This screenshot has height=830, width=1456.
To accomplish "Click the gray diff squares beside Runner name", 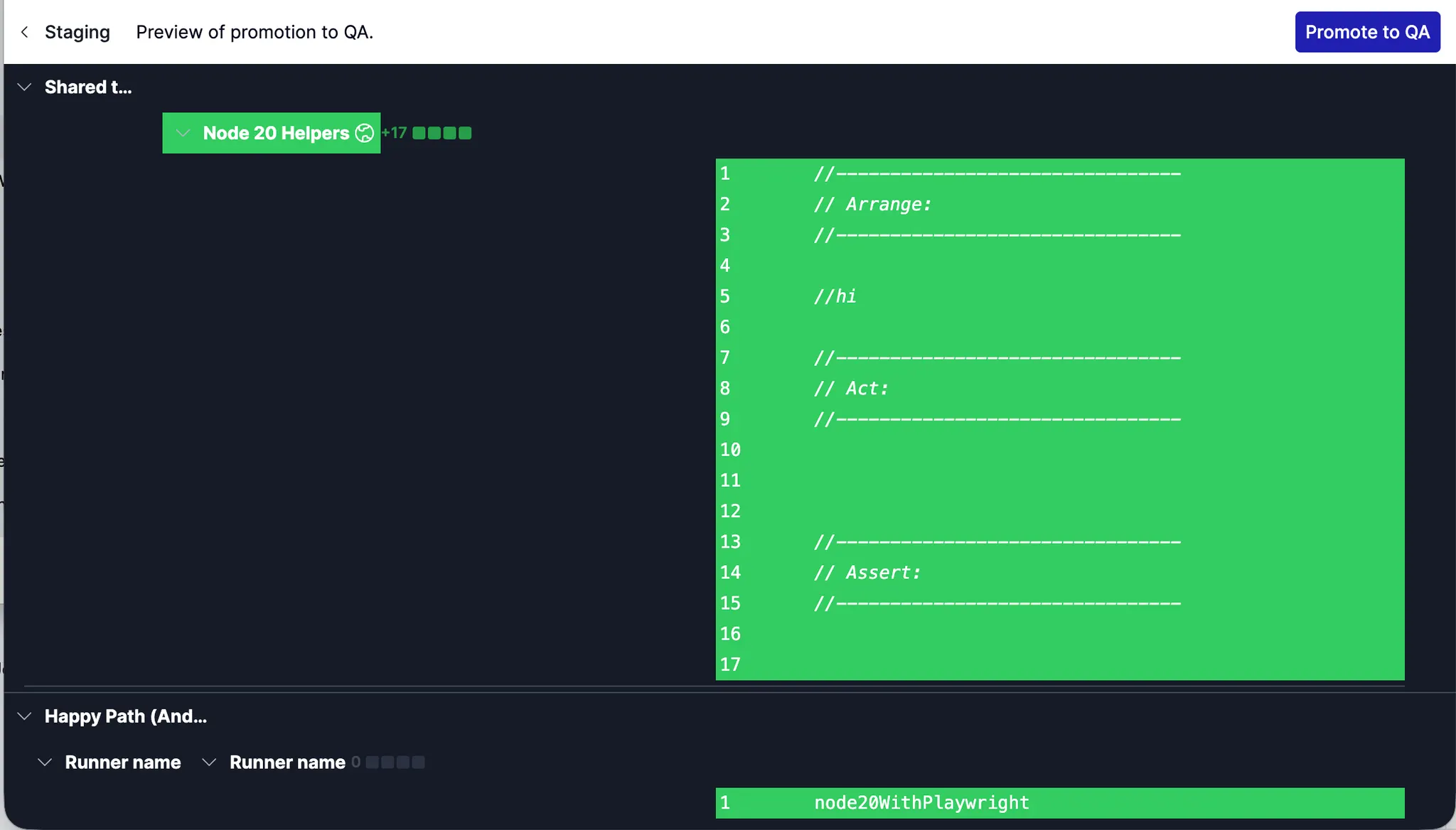I will click(395, 762).
